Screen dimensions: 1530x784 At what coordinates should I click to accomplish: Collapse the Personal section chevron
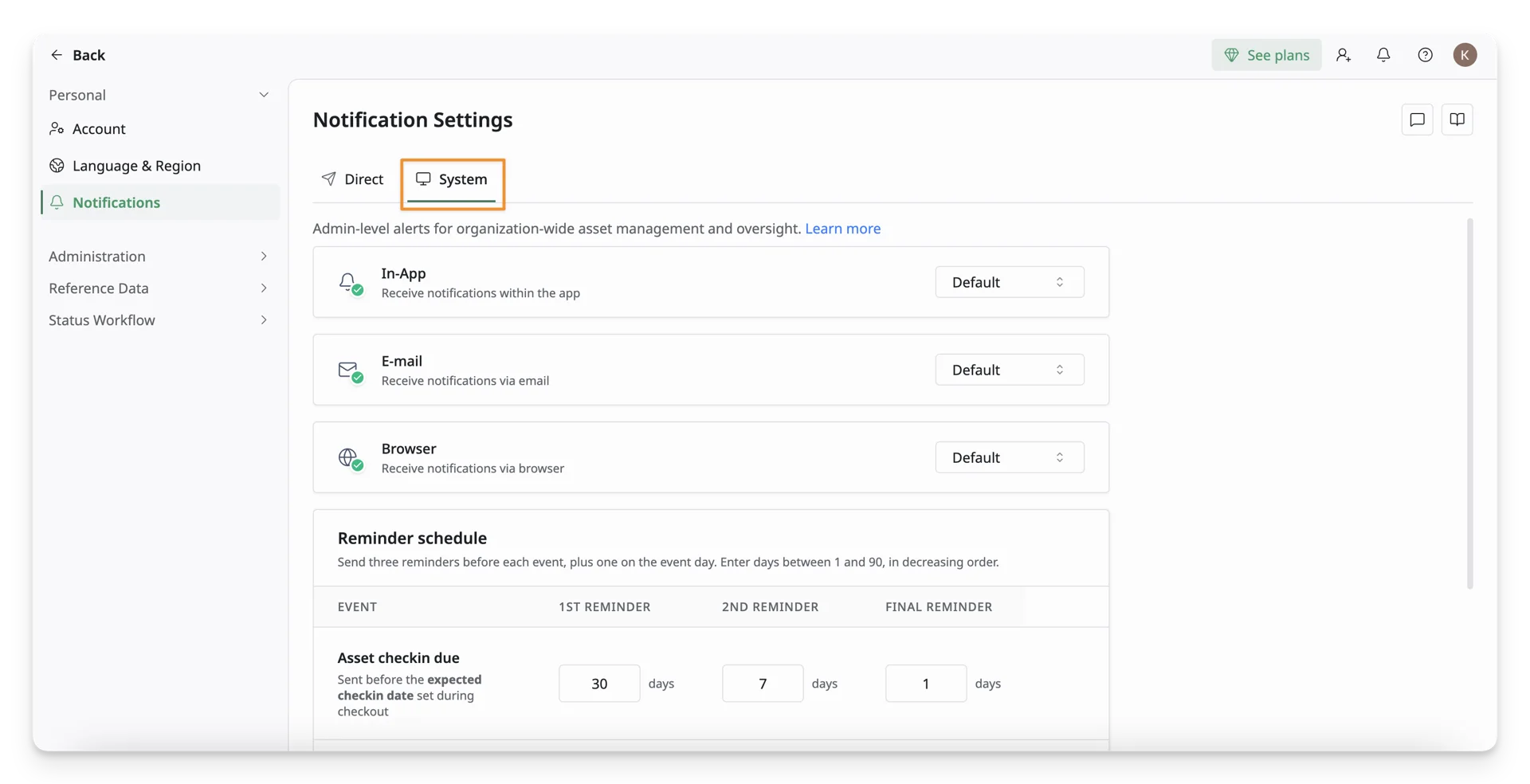click(x=264, y=95)
